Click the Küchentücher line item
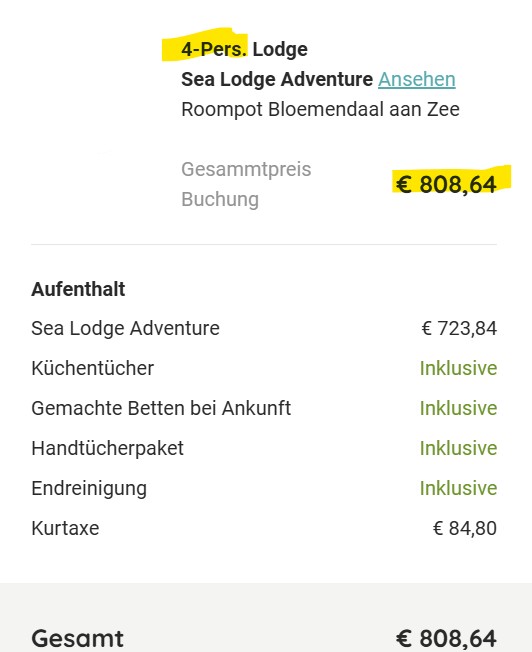 [x=92, y=368]
